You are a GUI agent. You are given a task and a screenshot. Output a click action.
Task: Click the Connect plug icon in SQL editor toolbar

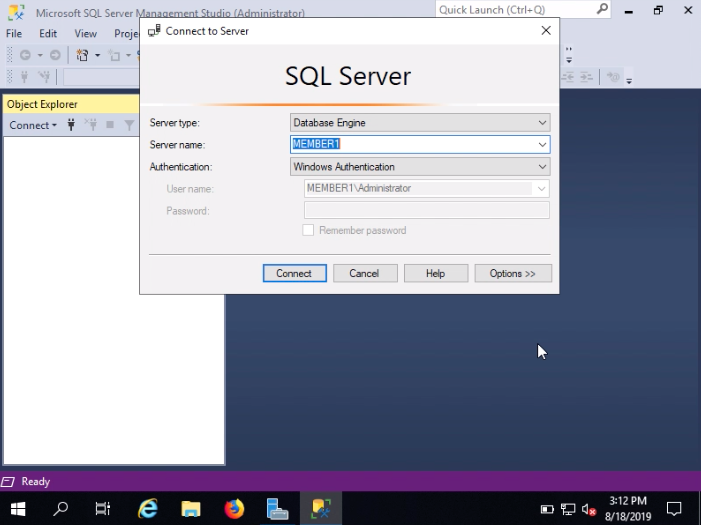[25, 77]
